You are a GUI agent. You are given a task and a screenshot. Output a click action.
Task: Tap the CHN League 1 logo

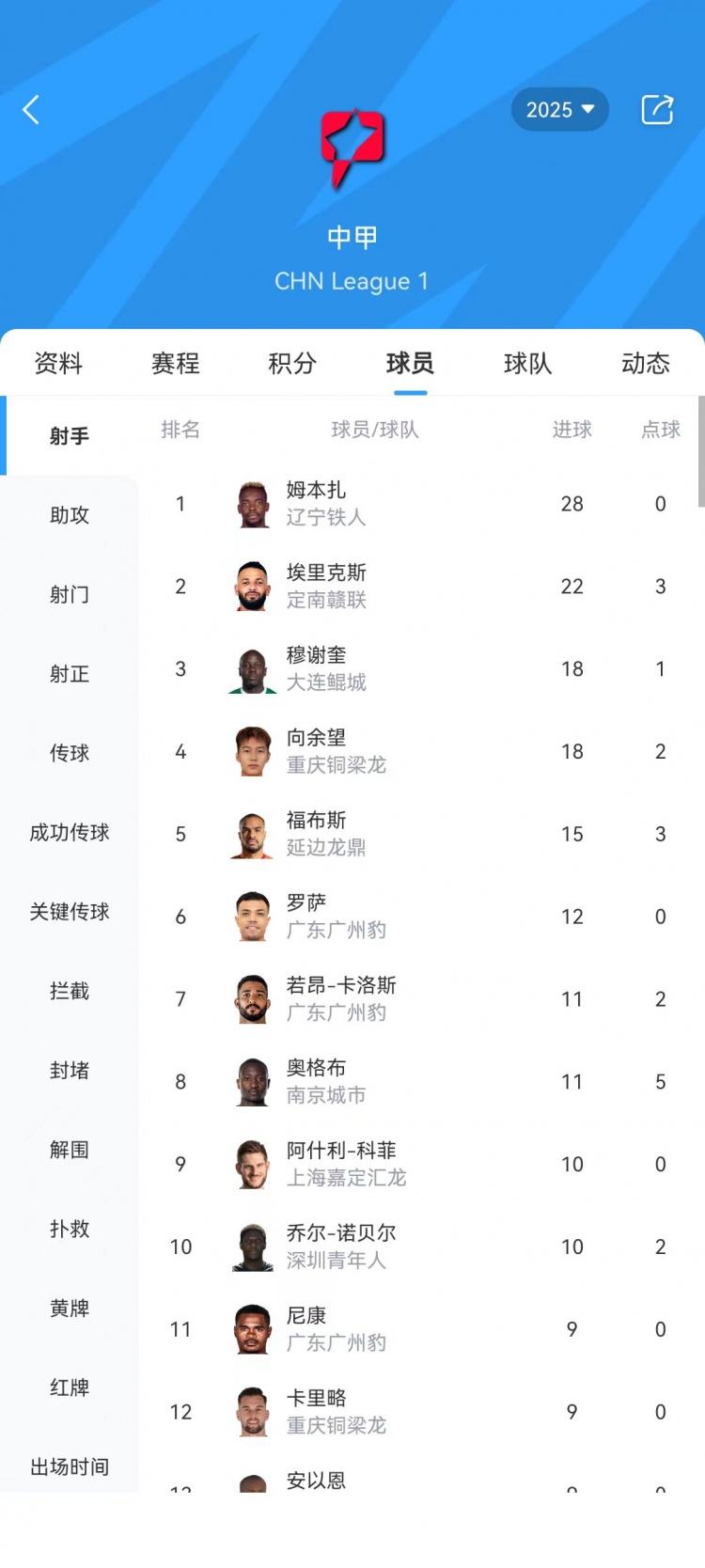click(x=352, y=147)
